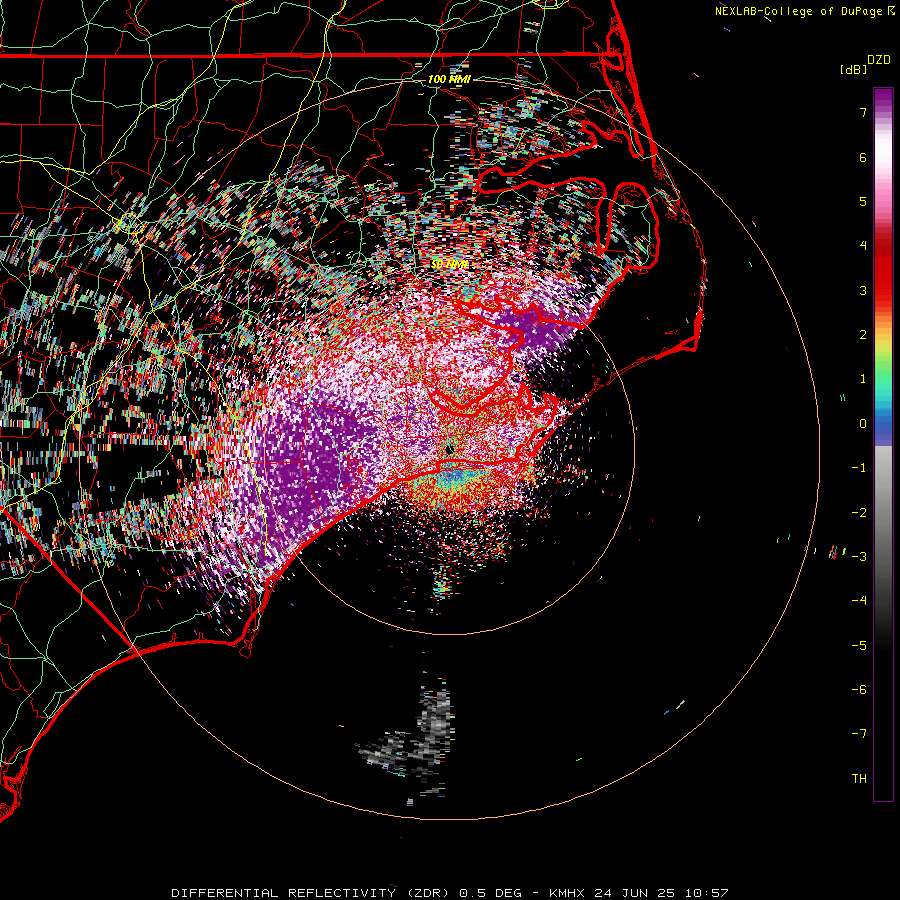Click the 2 dB scale value
Viewport: 900px width, 900px height.
click(x=863, y=335)
